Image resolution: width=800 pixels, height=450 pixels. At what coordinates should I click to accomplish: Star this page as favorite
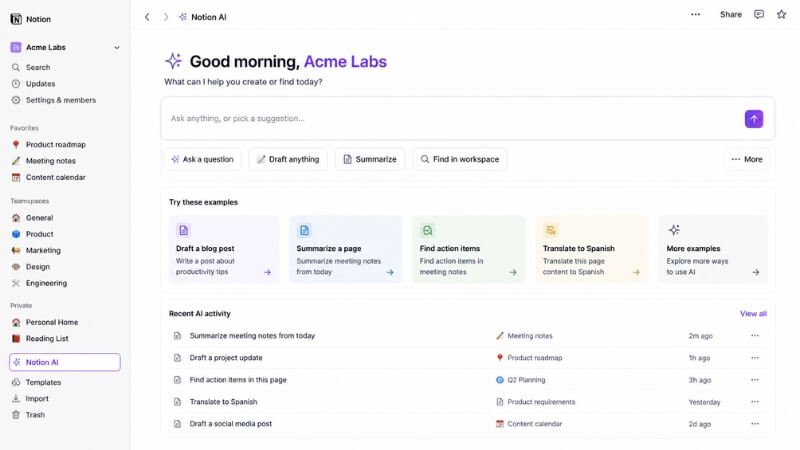[x=781, y=14]
